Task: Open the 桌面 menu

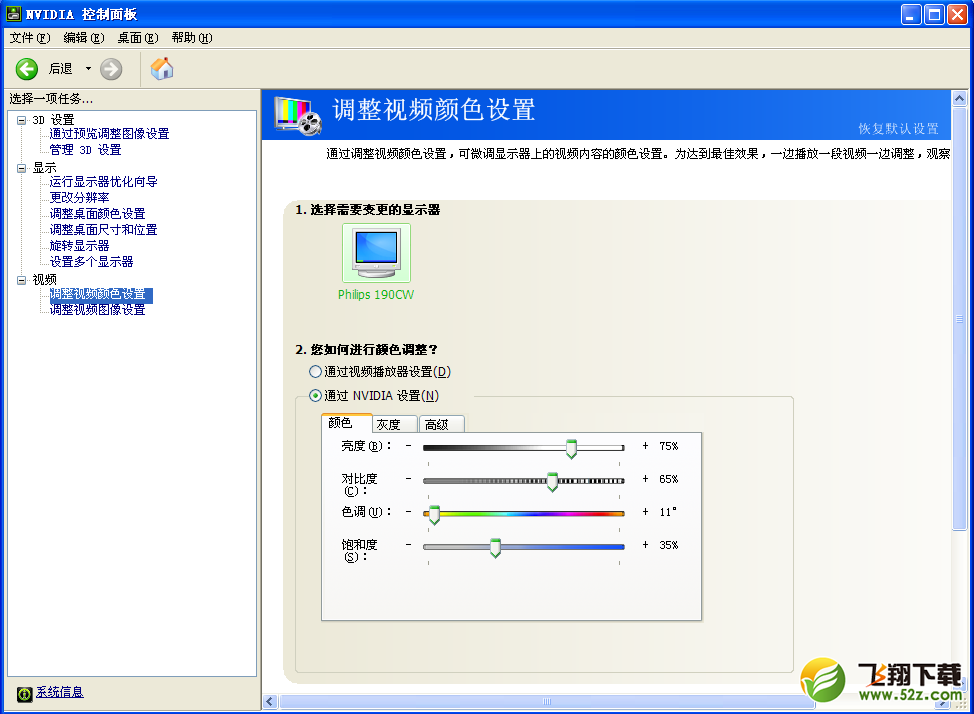Action: click(138, 38)
